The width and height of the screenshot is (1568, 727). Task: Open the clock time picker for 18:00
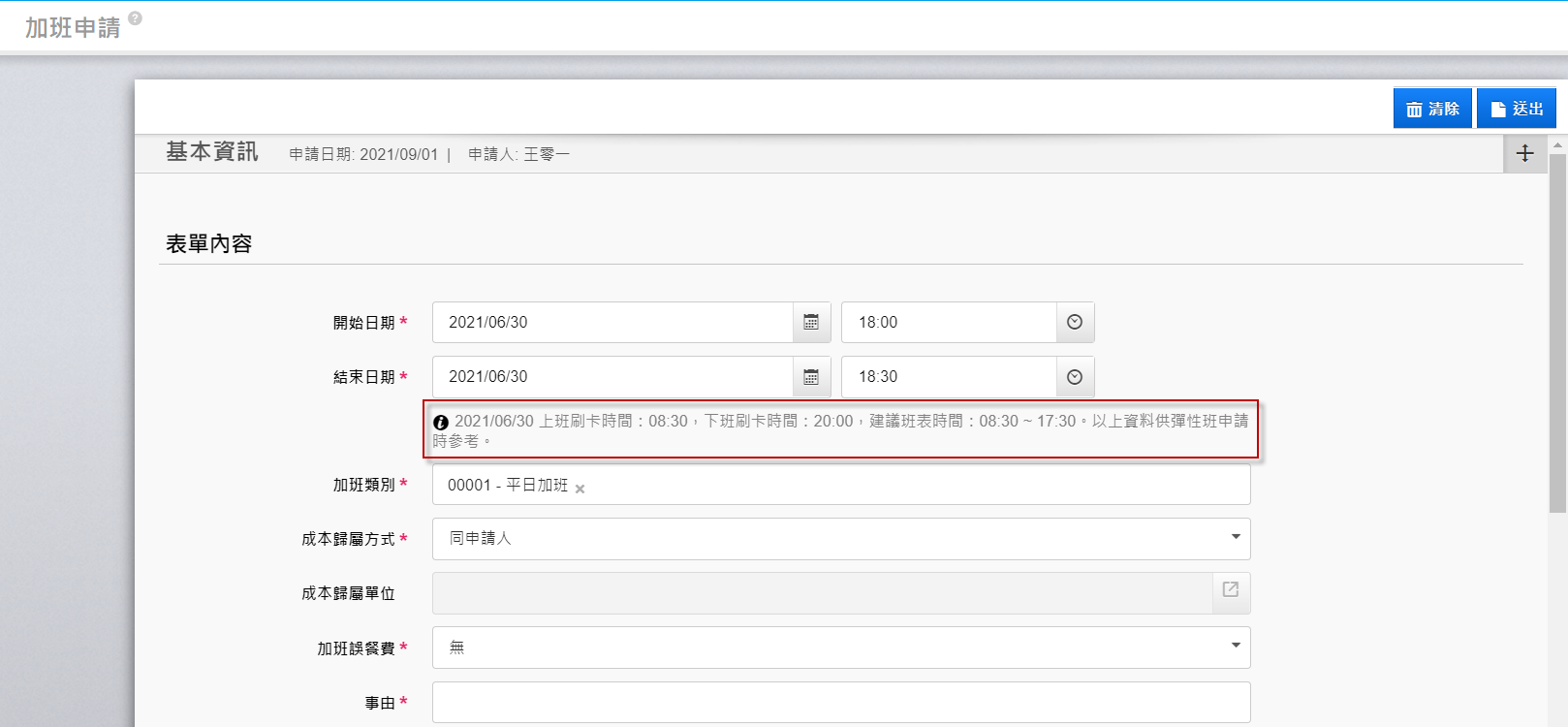point(1074,322)
